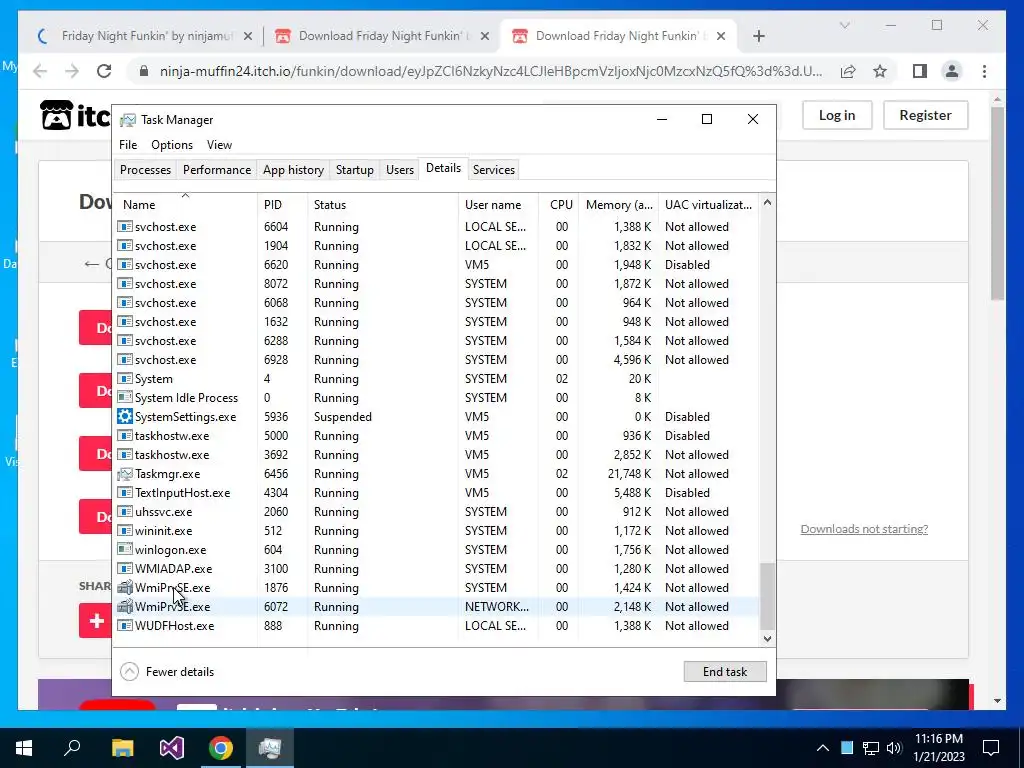This screenshot has width=1024, height=768.
Task: Open Chrome from the taskbar
Action: 221,748
